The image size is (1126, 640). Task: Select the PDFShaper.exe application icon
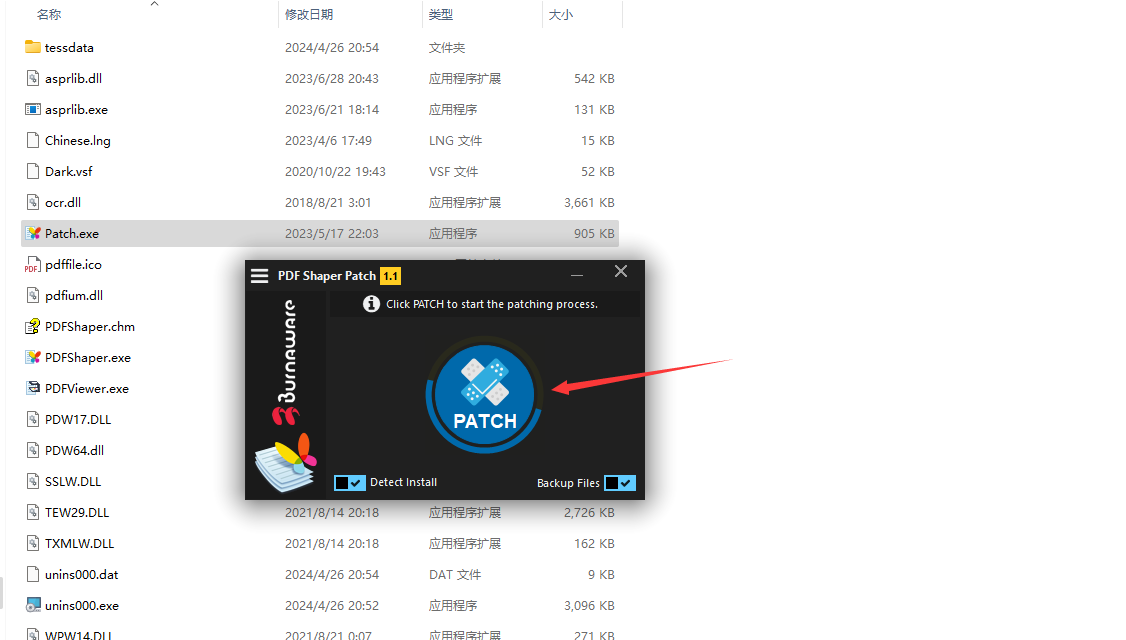pos(32,357)
